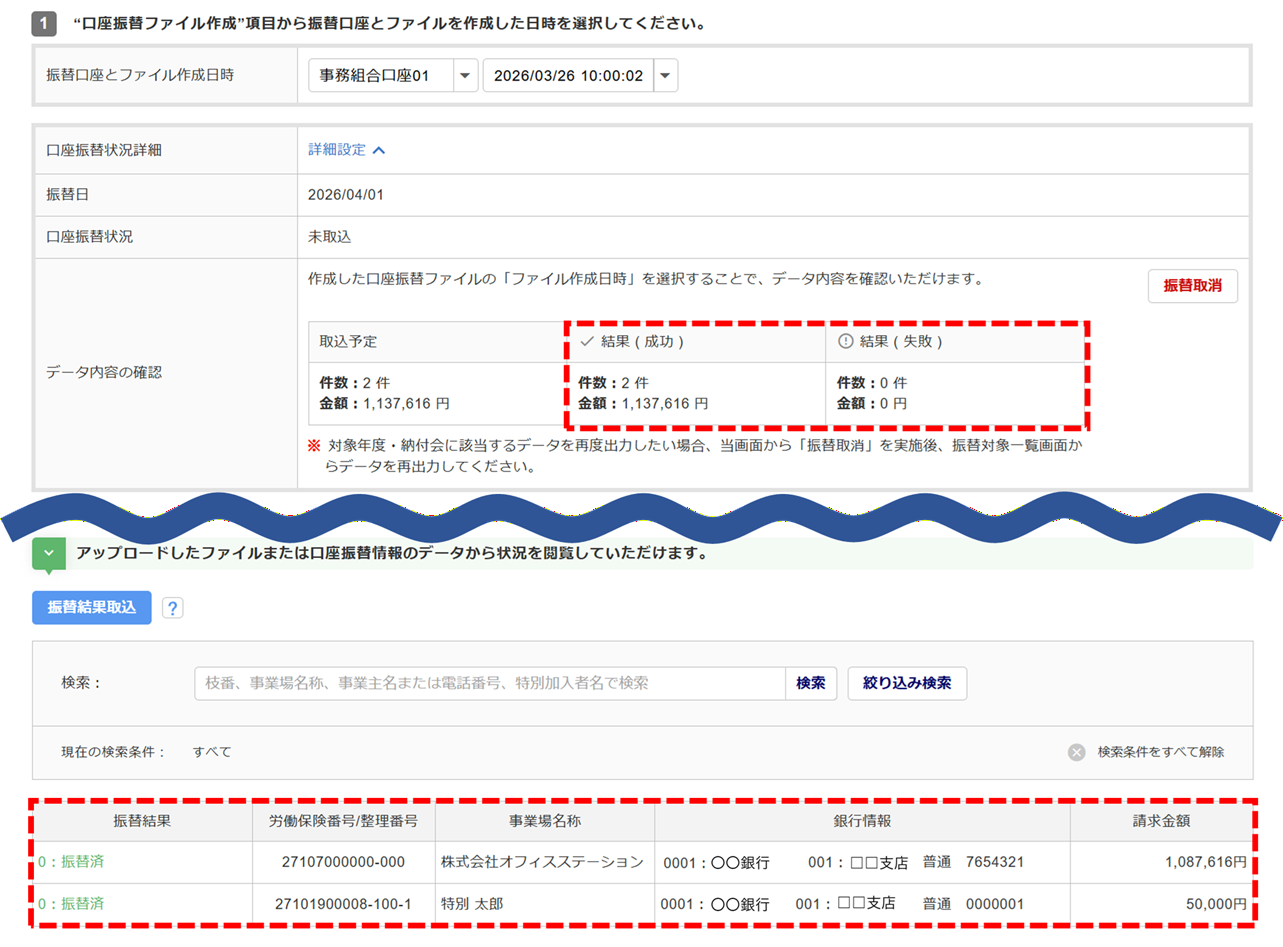Click the 検索 button
The height and width of the screenshot is (947, 1283).
[x=810, y=684]
